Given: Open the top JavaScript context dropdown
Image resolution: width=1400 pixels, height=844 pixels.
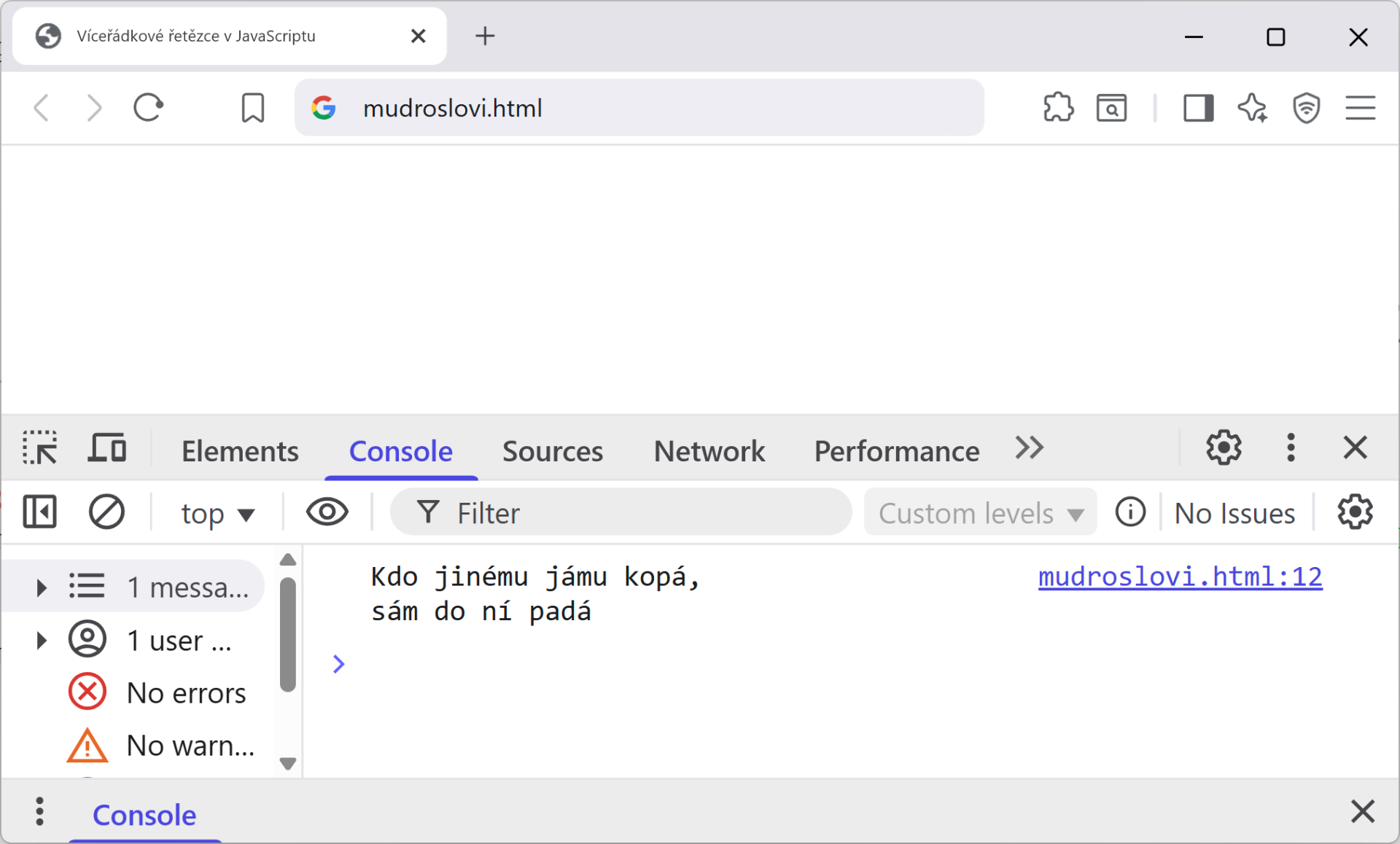Looking at the screenshot, I should click(x=217, y=514).
